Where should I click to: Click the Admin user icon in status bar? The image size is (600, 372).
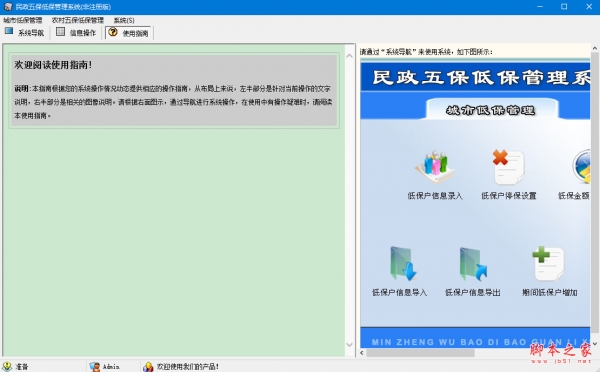(x=95, y=366)
